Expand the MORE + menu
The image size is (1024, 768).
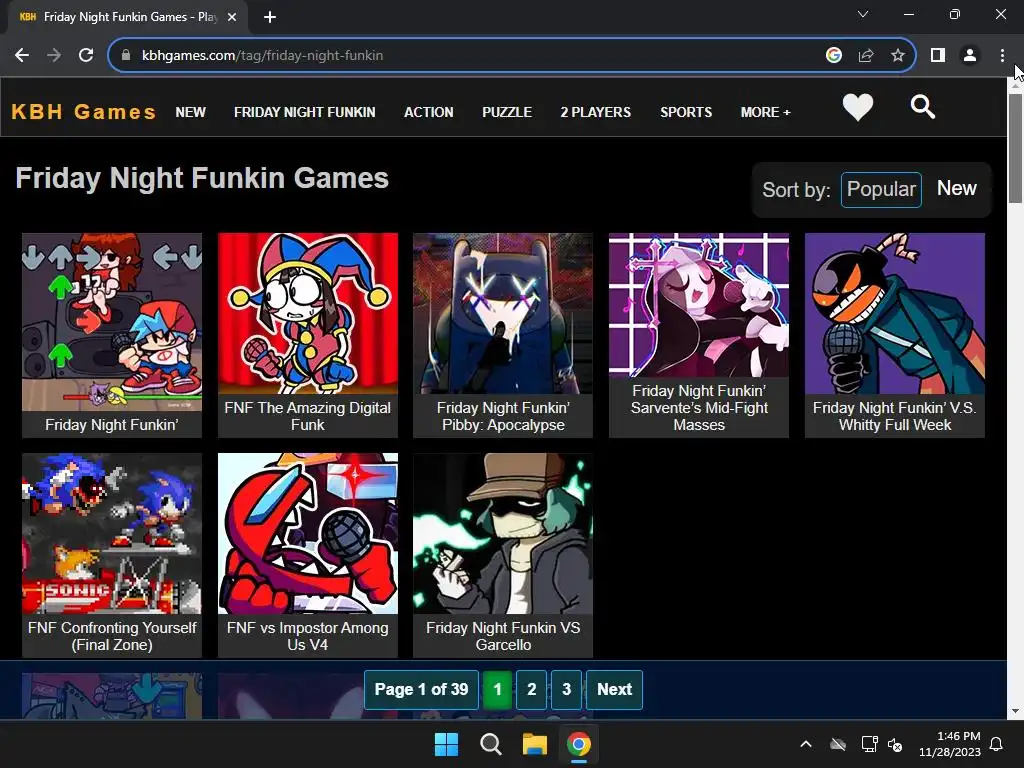pos(765,112)
